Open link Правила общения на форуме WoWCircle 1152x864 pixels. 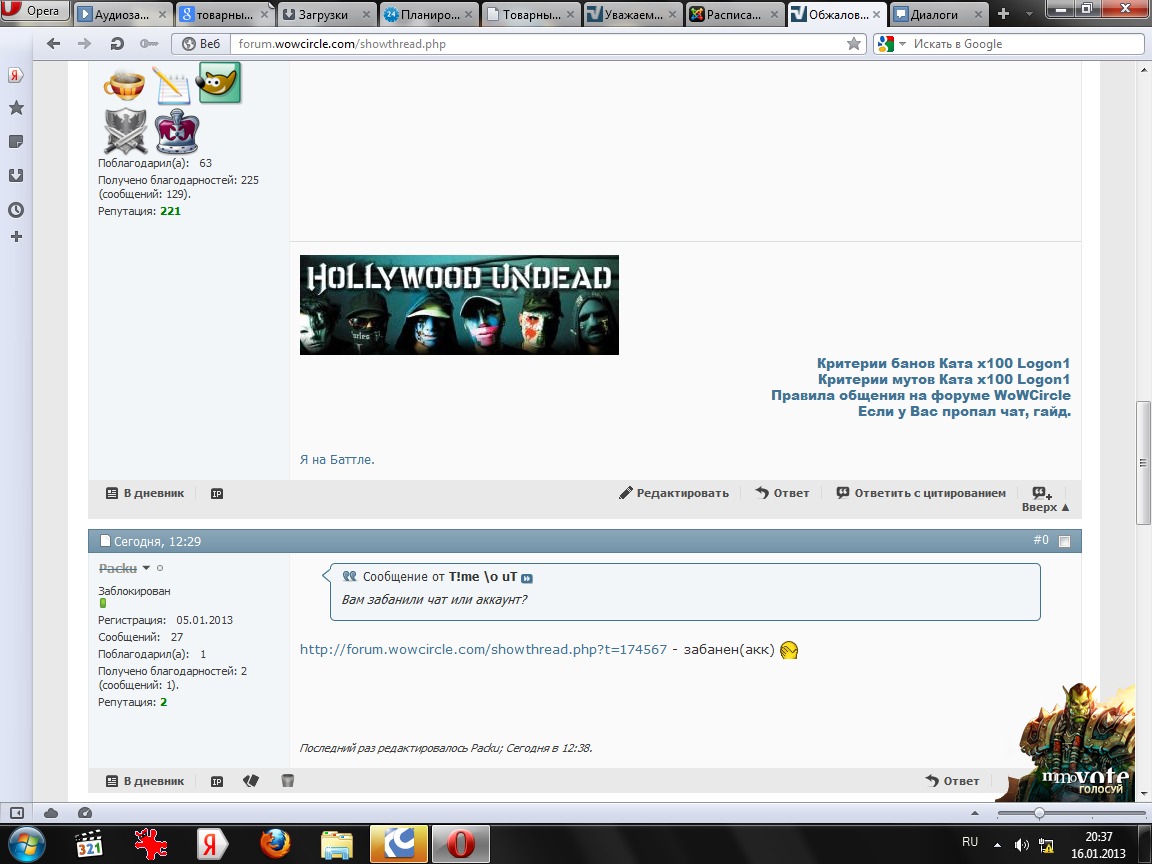[921, 395]
